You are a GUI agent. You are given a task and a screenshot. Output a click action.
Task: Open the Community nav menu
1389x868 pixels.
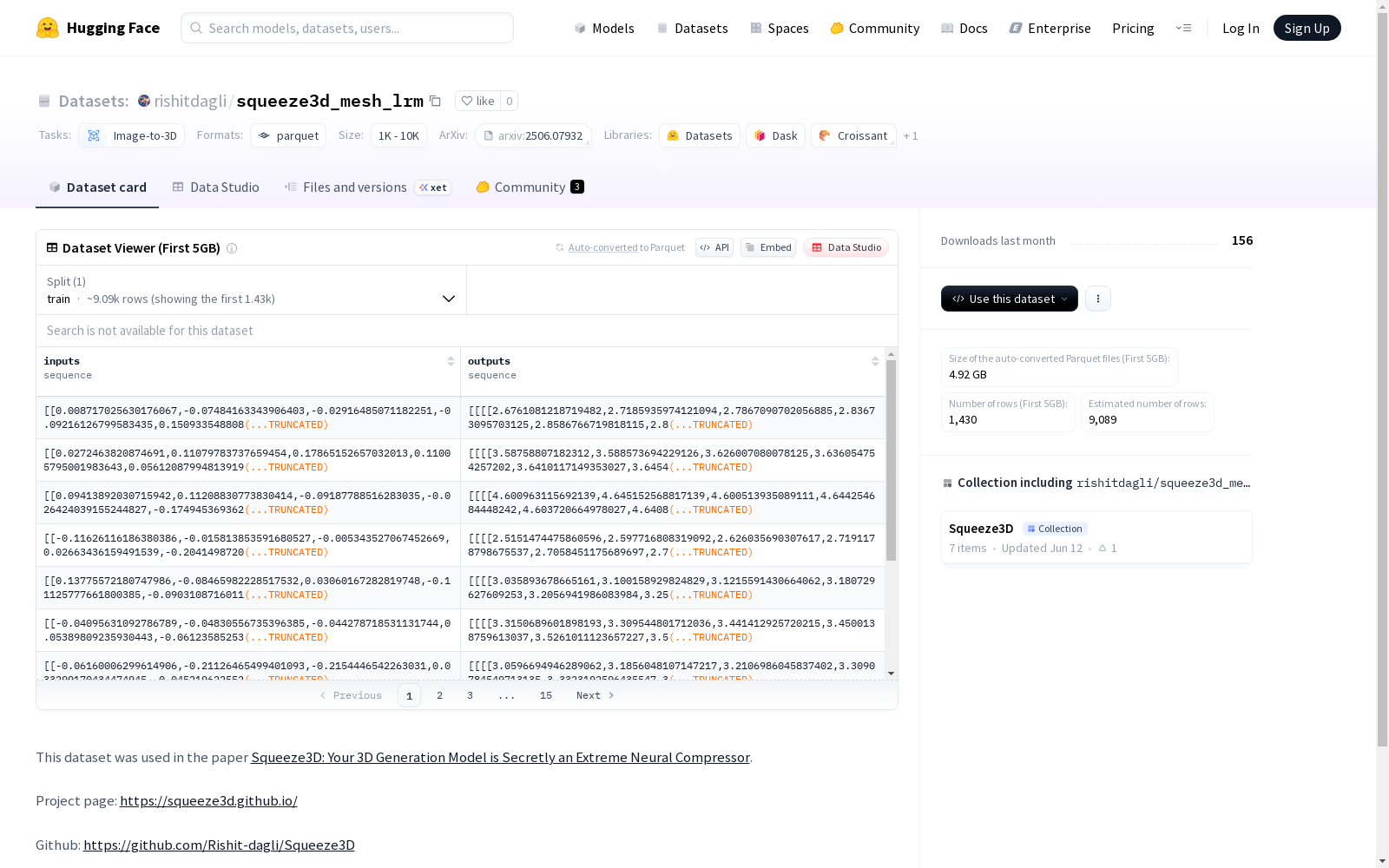click(x=875, y=28)
